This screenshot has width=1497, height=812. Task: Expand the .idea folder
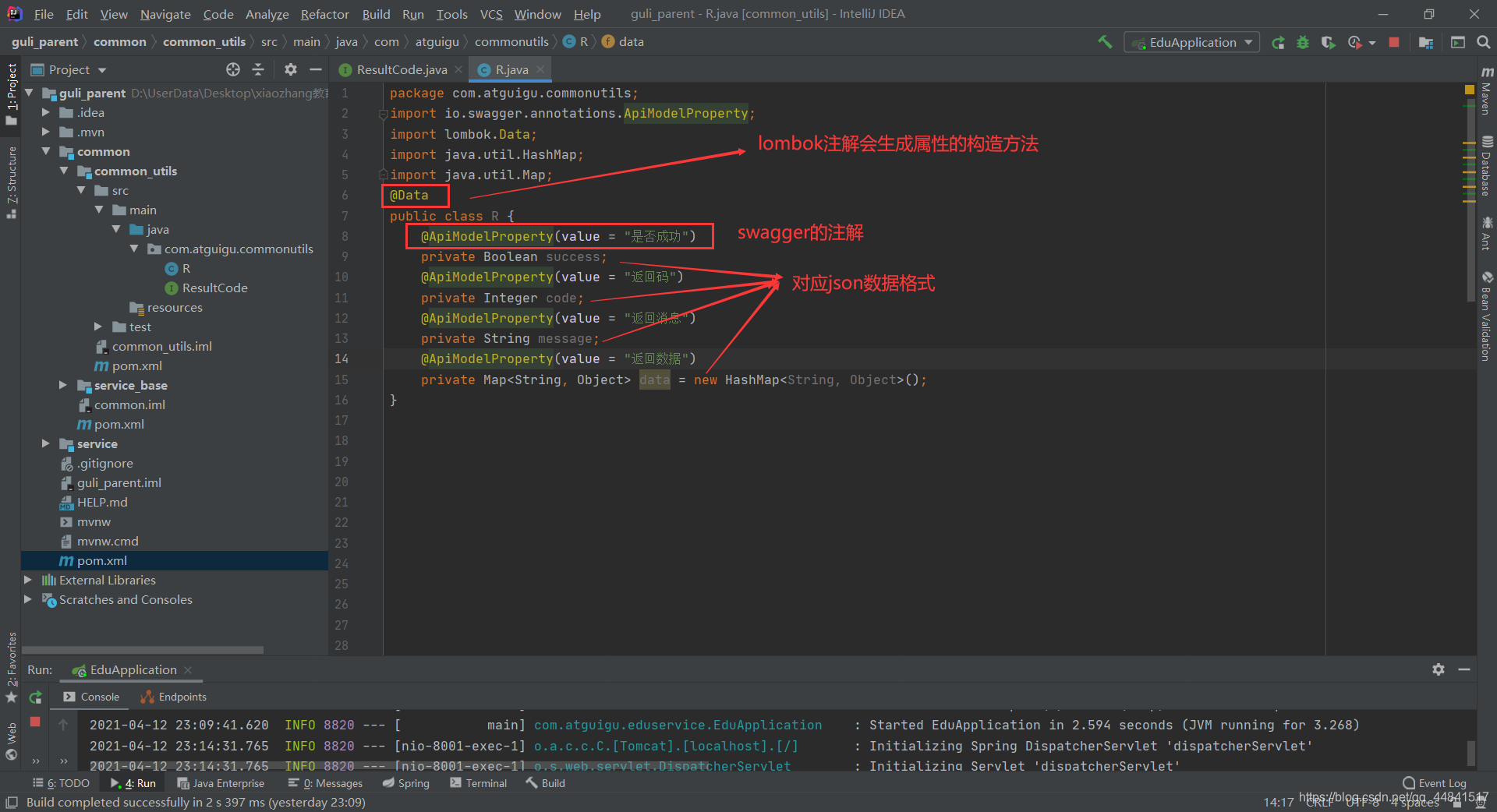coord(46,112)
